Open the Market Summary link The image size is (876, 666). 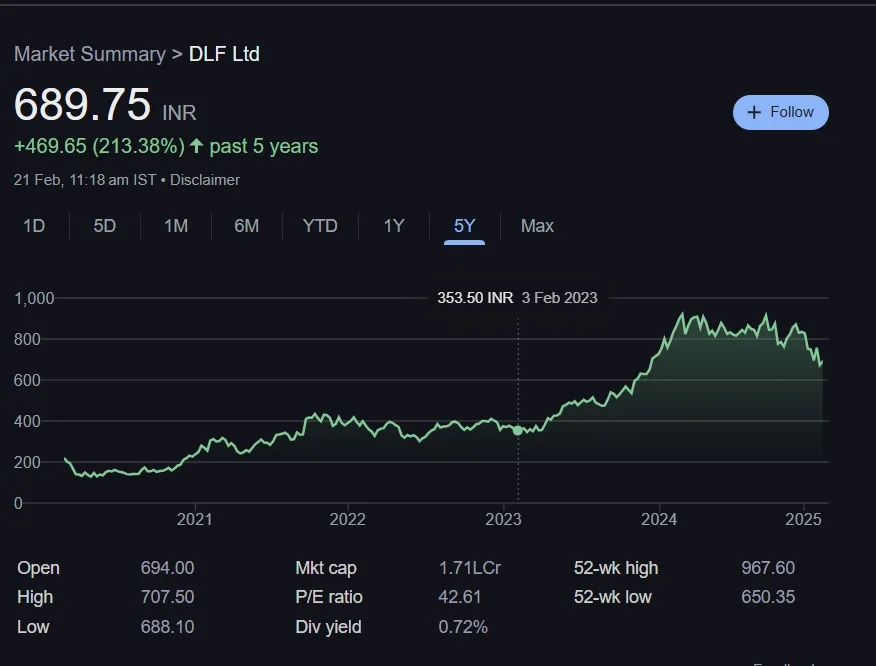[90, 54]
